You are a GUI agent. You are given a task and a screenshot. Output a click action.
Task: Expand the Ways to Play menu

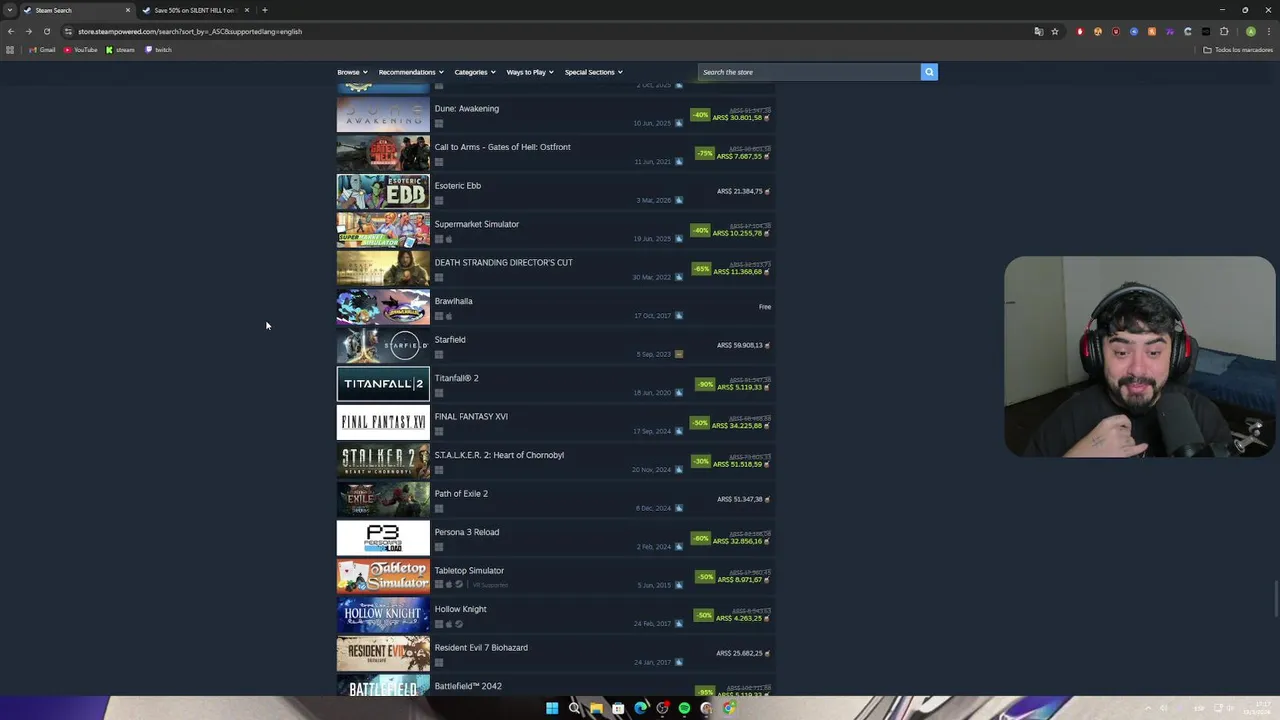point(529,72)
